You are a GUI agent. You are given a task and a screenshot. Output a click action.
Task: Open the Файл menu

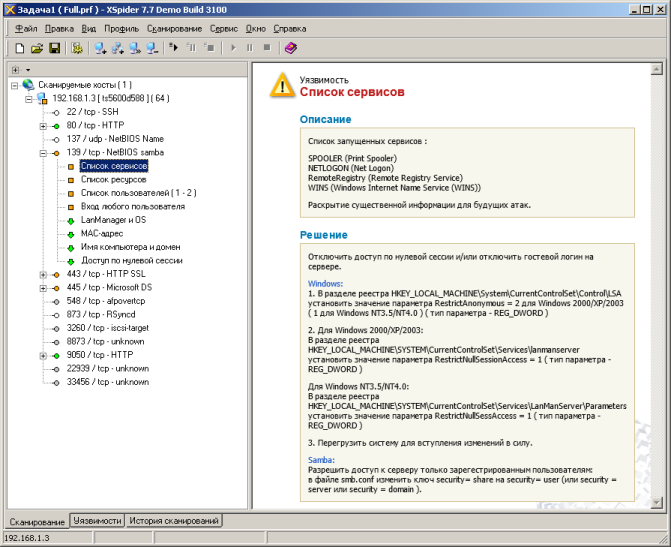(26, 29)
